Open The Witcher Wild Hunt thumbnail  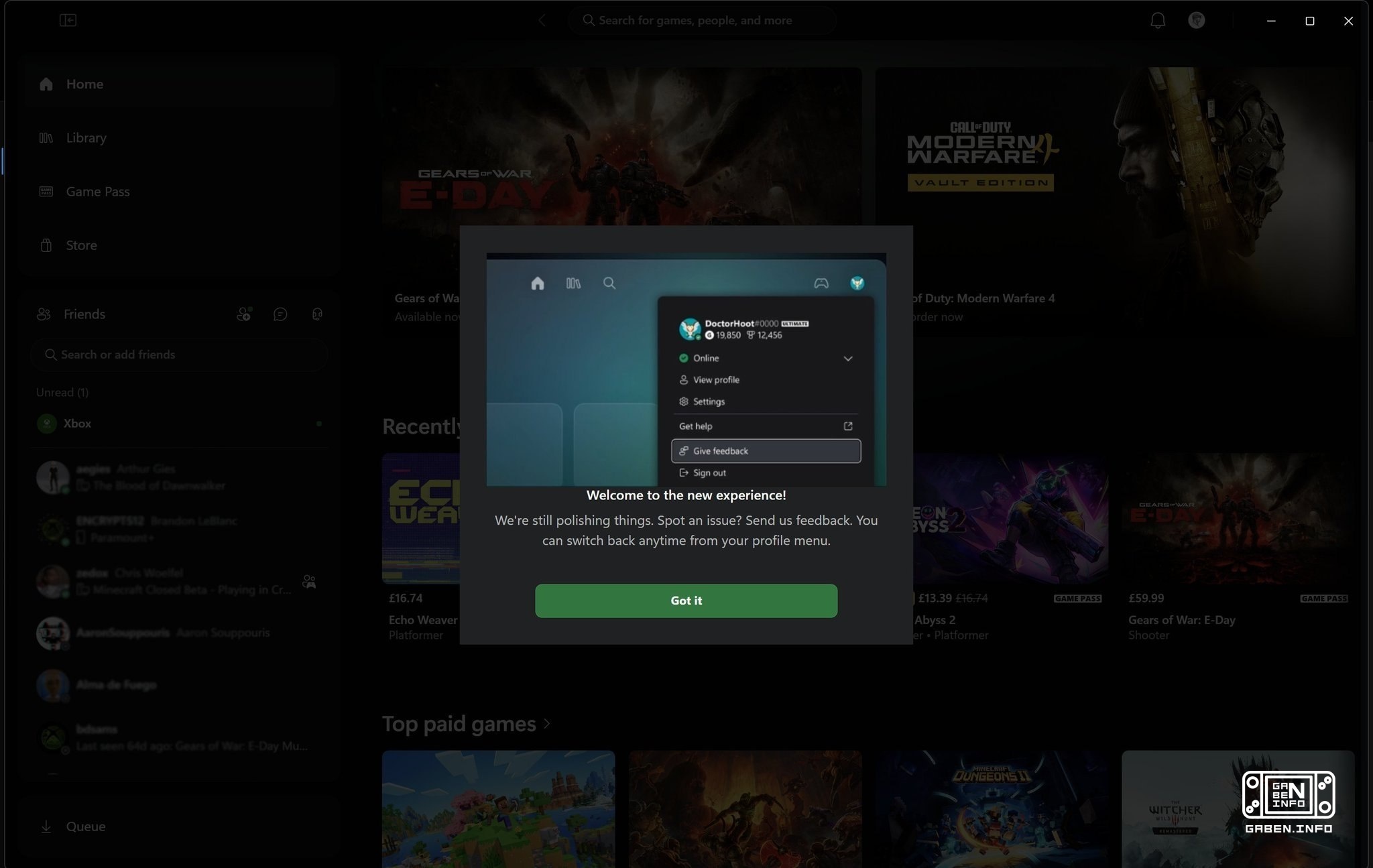click(1238, 809)
